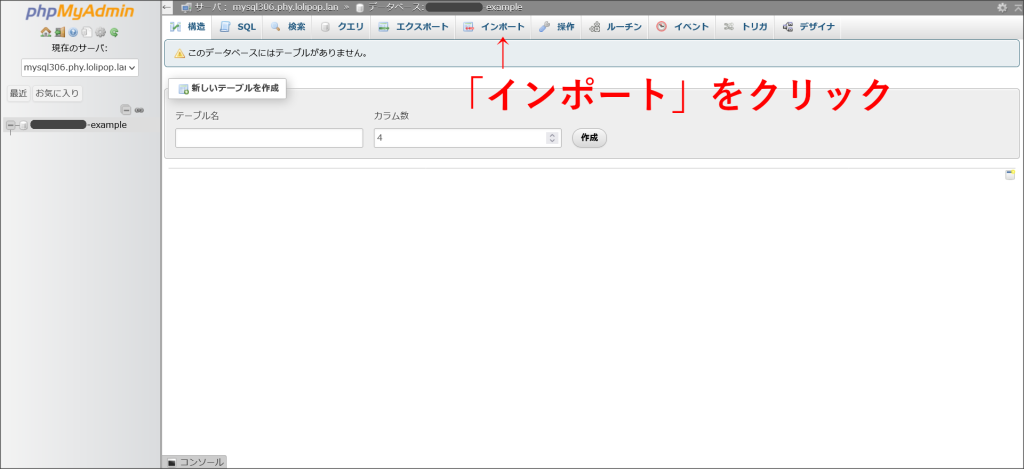The image size is (1024, 469).
Task: Open new window icon below table form
Action: 1010,174
